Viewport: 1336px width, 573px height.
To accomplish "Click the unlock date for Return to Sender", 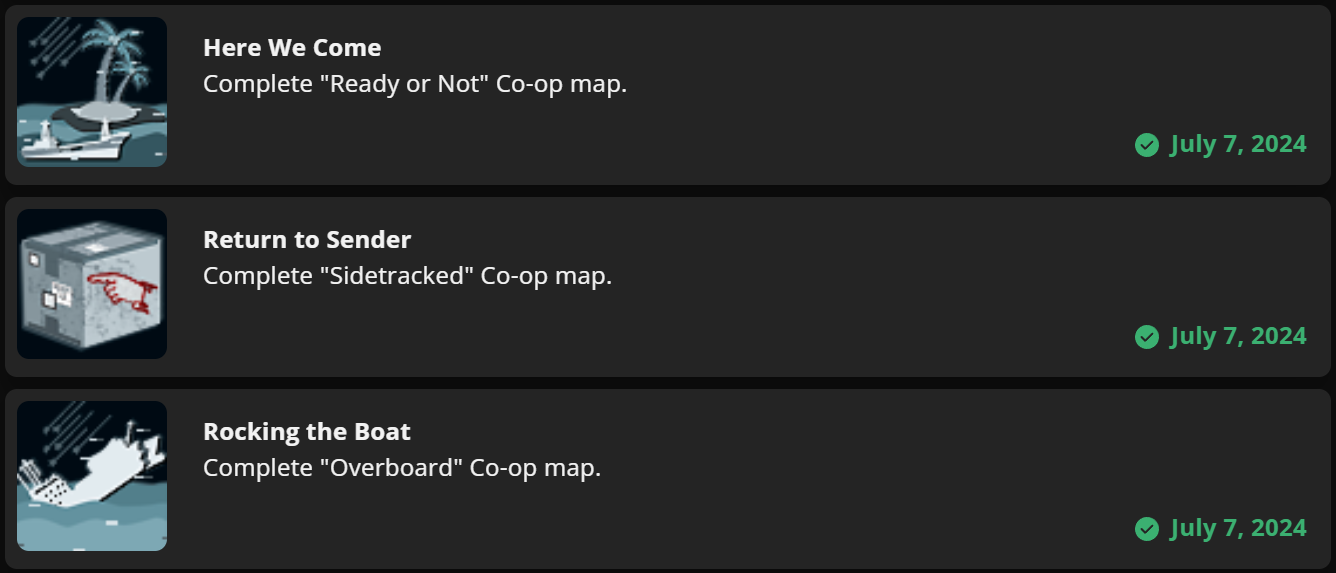I will point(1238,336).
